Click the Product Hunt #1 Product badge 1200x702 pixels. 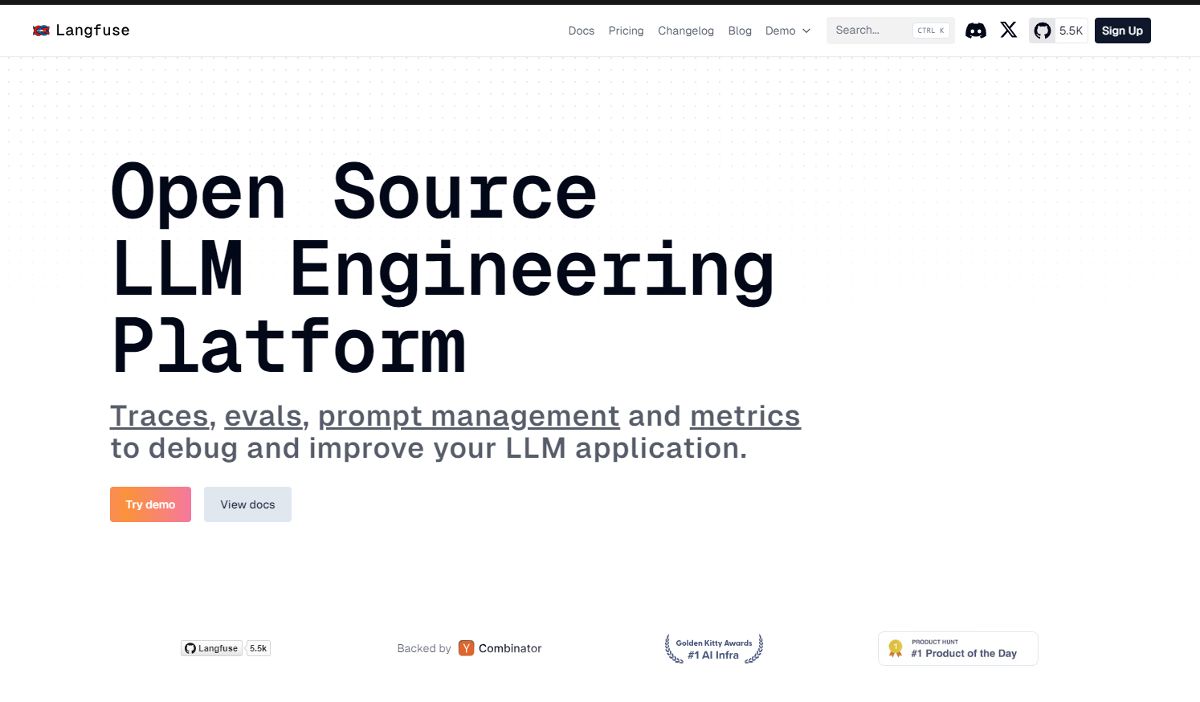pyautogui.click(x=957, y=648)
